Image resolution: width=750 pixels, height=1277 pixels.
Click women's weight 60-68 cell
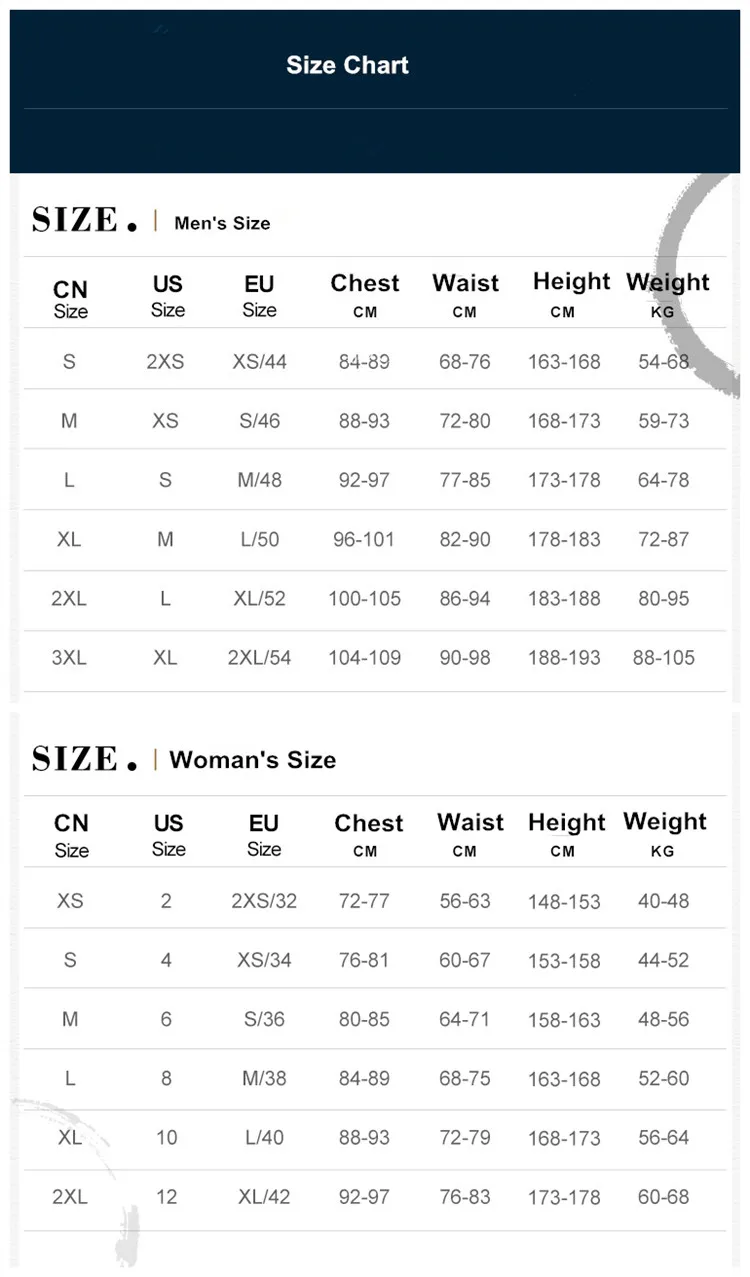[x=663, y=1197]
